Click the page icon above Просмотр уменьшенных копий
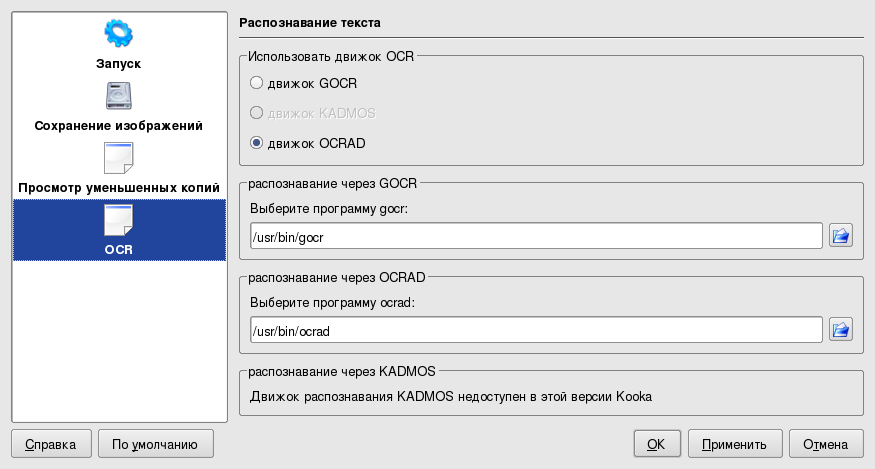 pyautogui.click(x=119, y=158)
